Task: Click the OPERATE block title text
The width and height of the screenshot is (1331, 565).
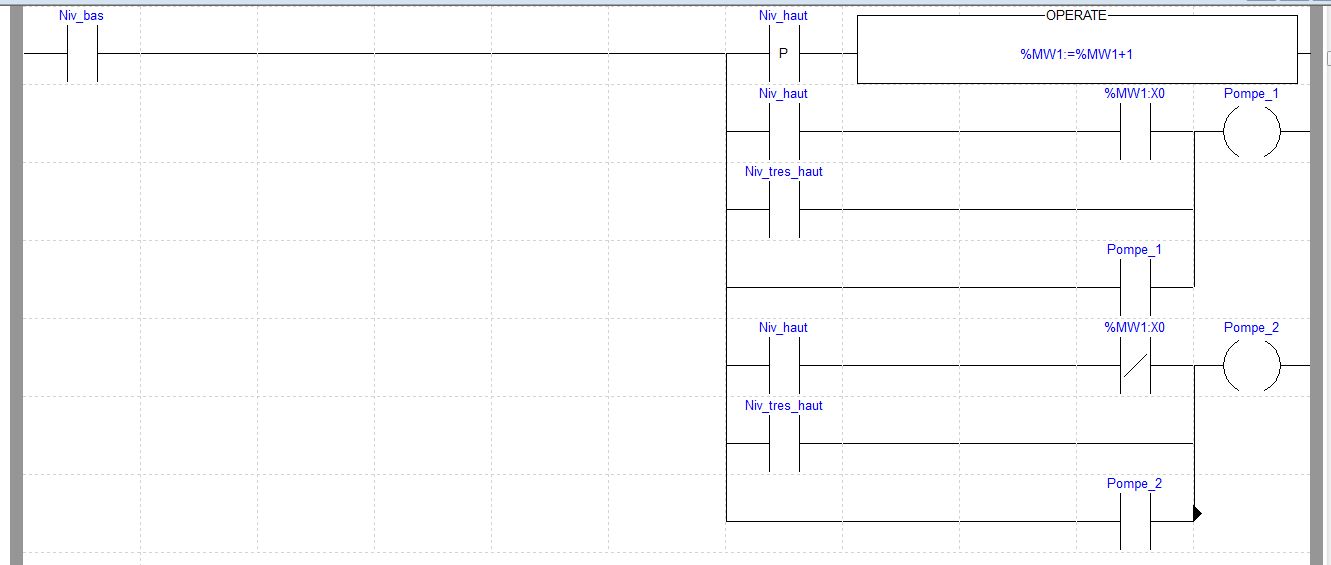Action: tap(1077, 14)
